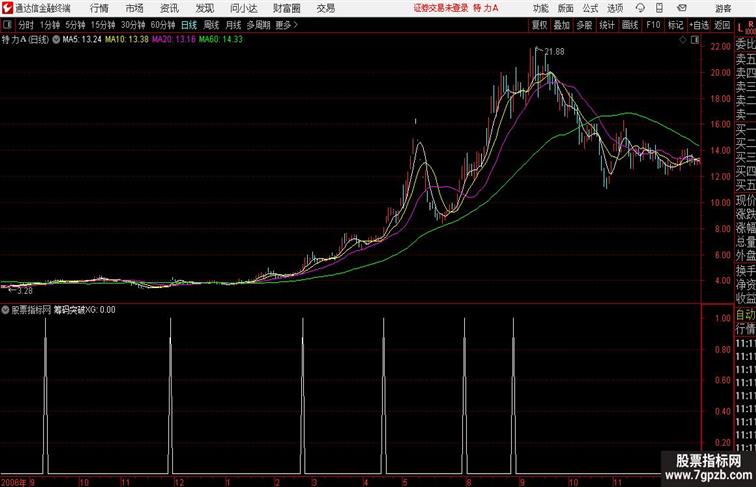The height and width of the screenshot is (487, 756).
Task: Click the 2006年 date axis label
Action: [x=14, y=482]
